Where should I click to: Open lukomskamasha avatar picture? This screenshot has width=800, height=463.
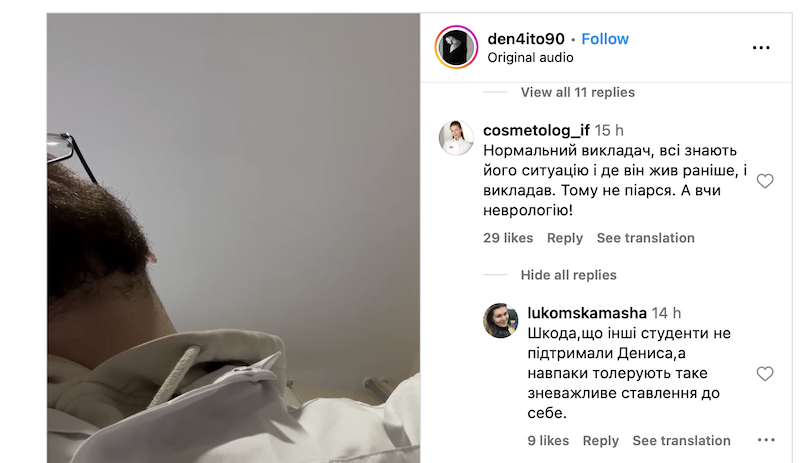[501, 321]
